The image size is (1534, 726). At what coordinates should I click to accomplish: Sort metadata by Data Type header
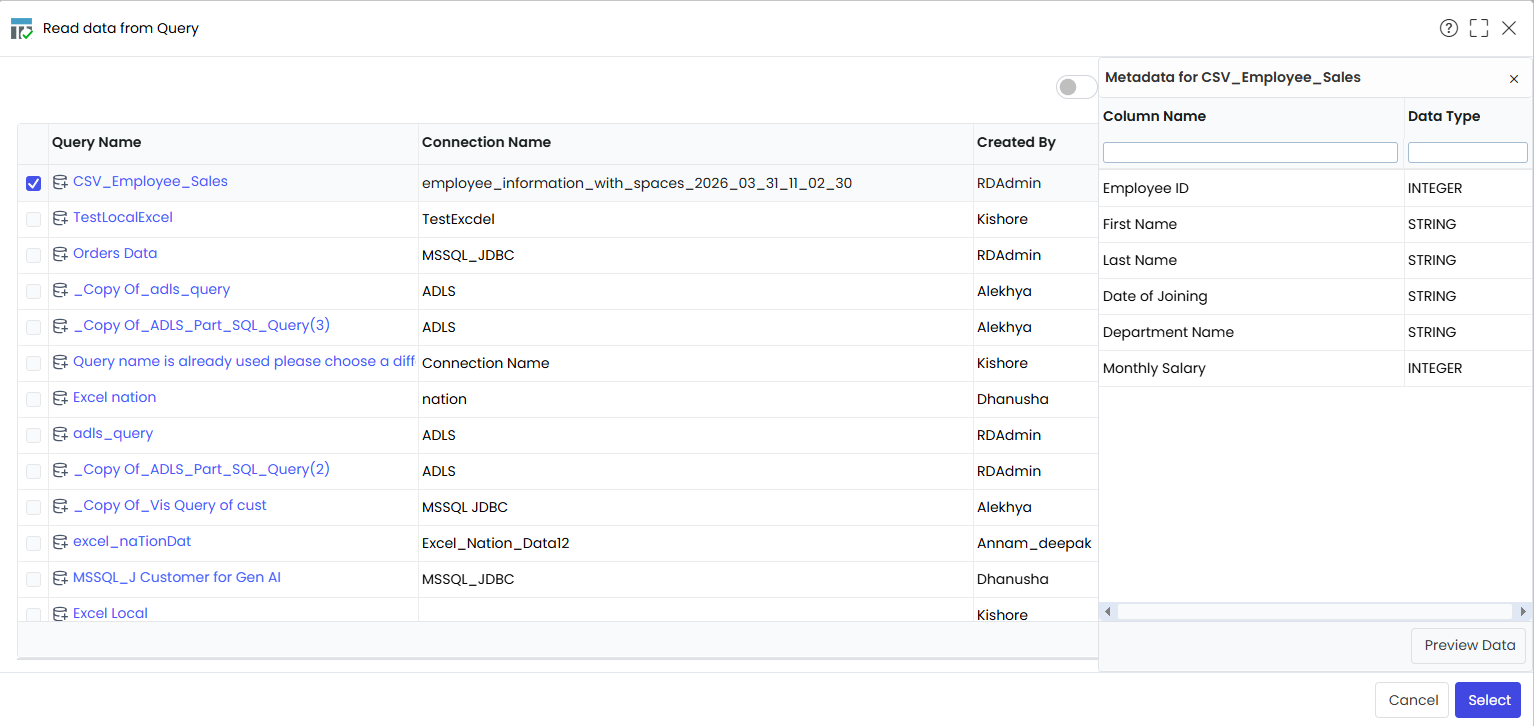pyautogui.click(x=1444, y=116)
